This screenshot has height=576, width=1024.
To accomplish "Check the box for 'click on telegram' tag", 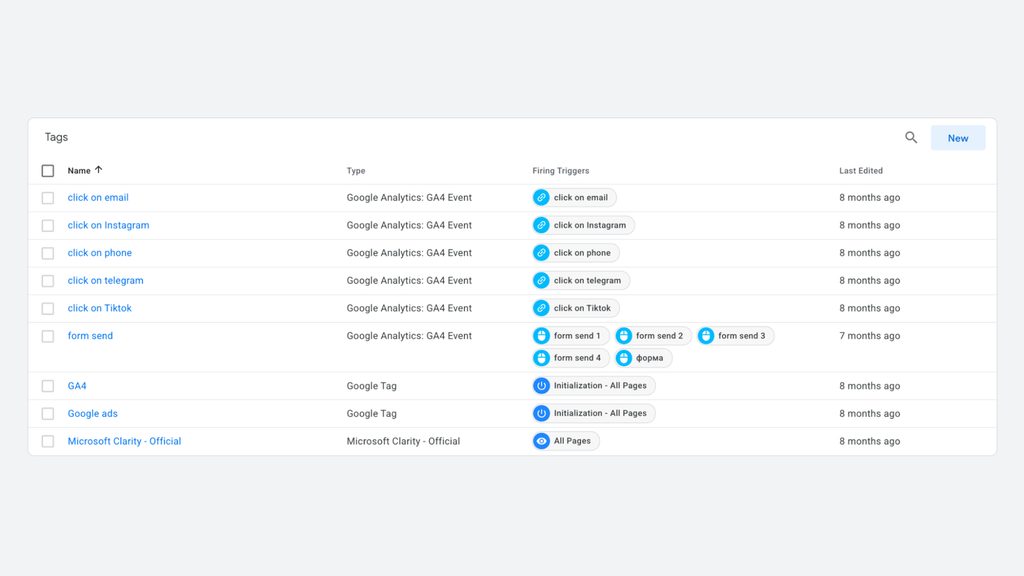I will tap(48, 281).
